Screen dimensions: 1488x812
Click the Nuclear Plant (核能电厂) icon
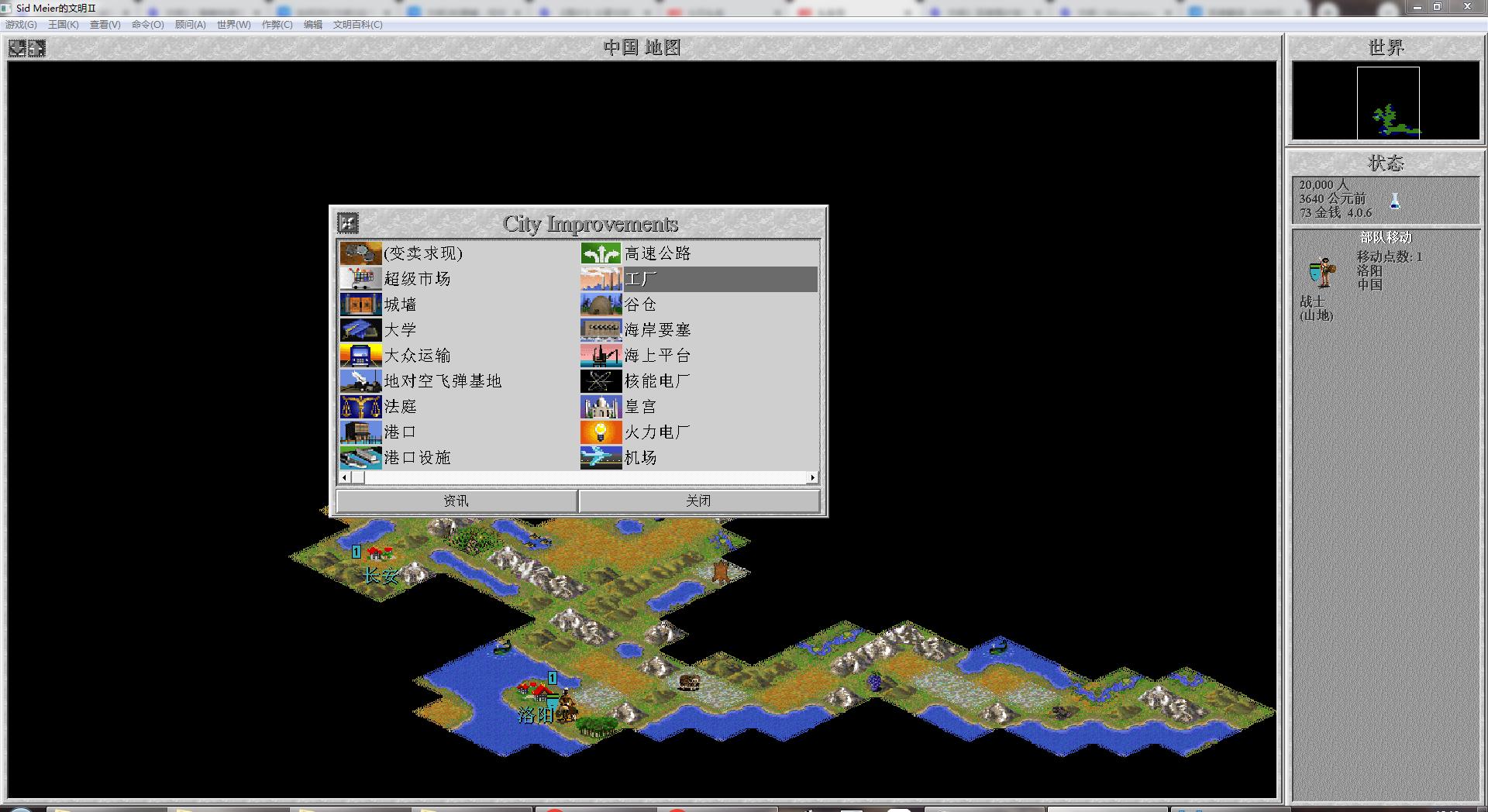tap(601, 381)
